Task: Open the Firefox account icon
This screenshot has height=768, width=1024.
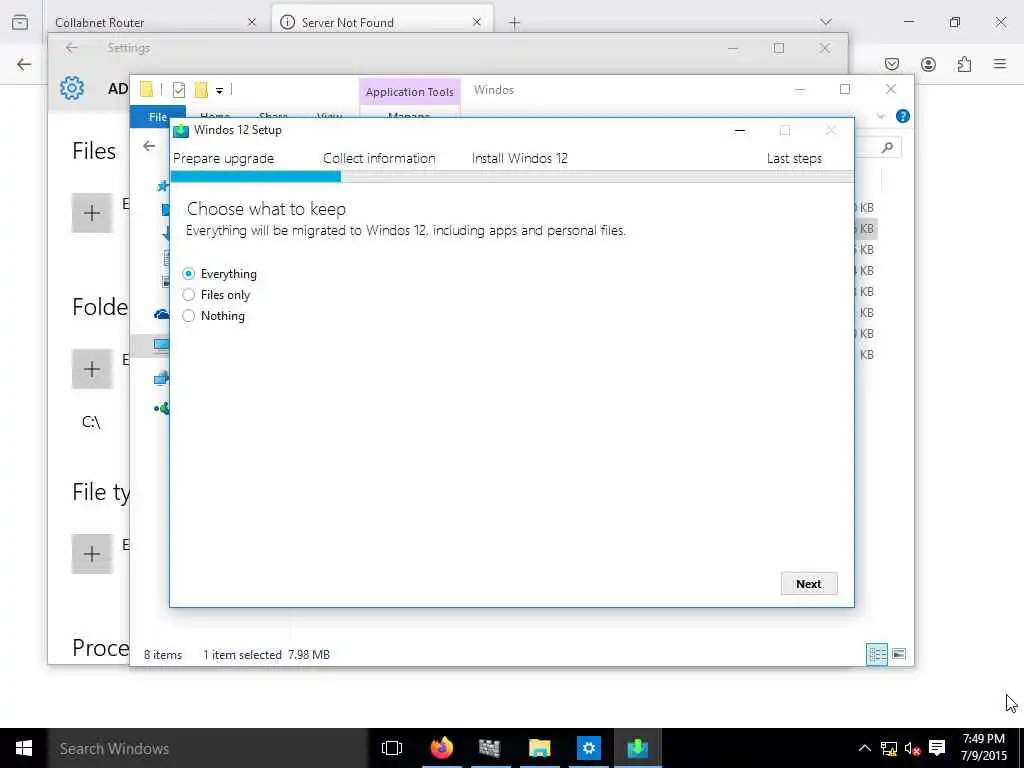Action: tap(928, 64)
